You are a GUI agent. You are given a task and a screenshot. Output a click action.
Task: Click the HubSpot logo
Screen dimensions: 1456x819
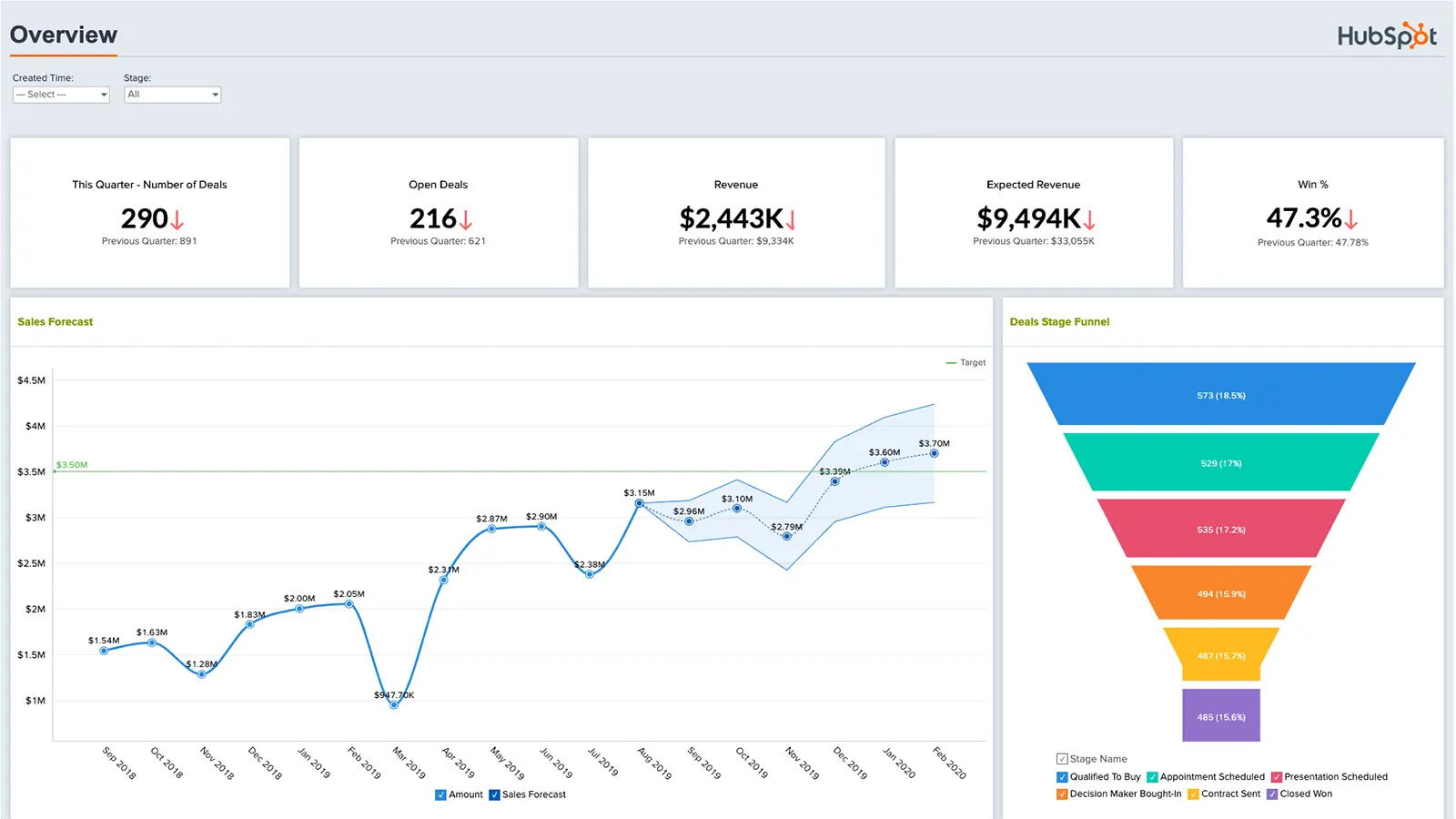point(1386,35)
